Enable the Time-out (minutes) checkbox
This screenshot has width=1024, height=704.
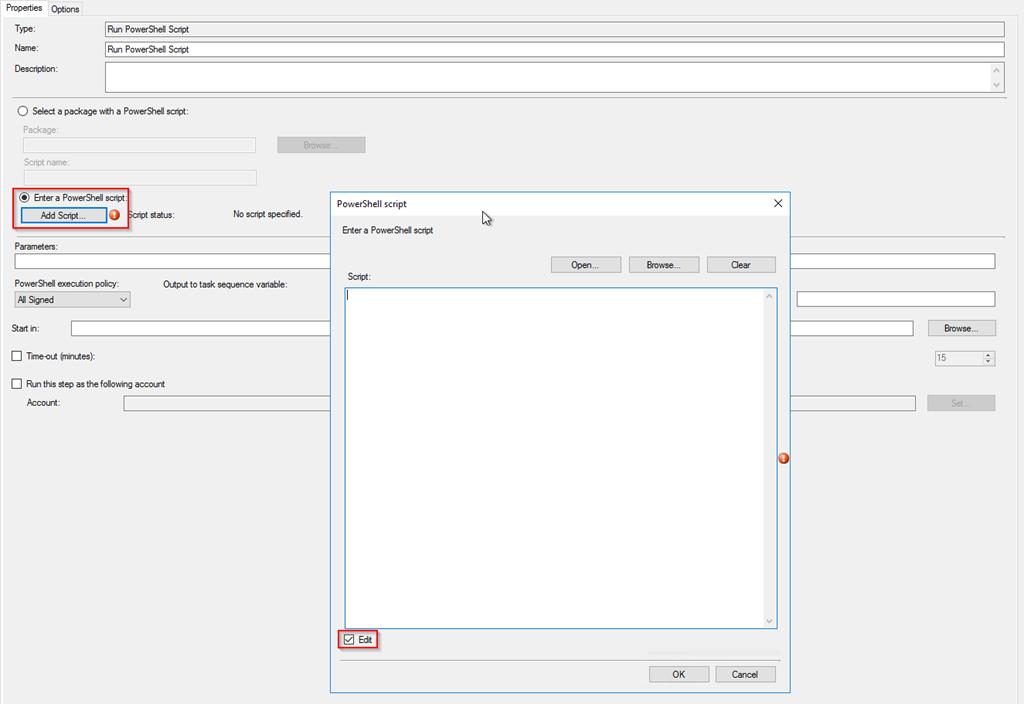[16, 356]
